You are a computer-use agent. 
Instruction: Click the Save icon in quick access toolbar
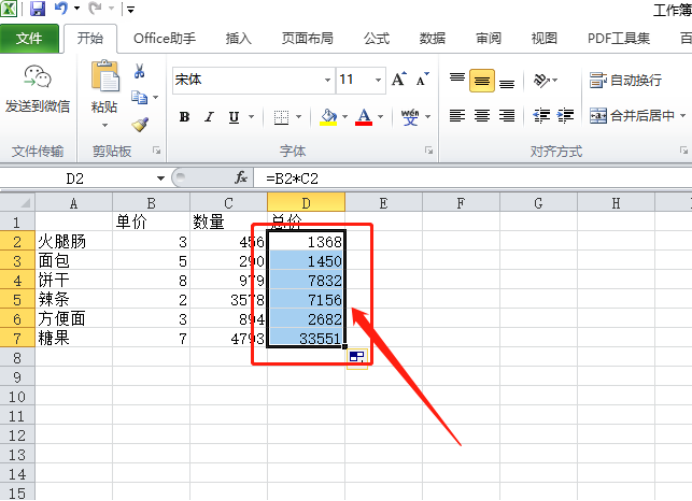[x=38, y=8]
